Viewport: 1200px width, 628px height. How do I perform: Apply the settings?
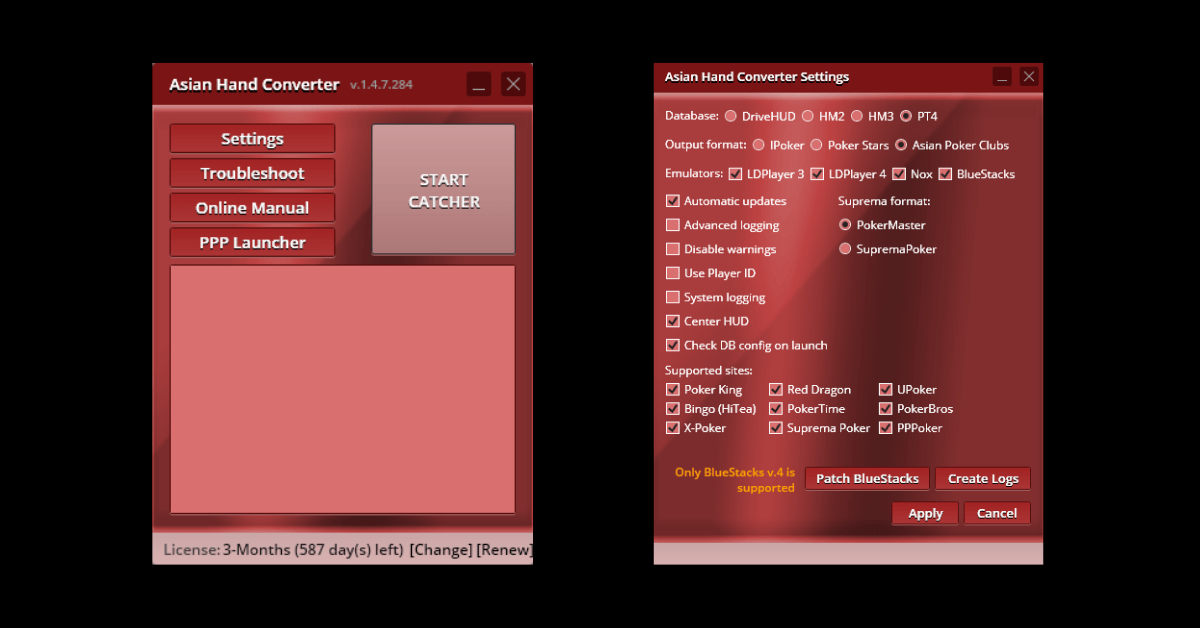coord(925,513)
